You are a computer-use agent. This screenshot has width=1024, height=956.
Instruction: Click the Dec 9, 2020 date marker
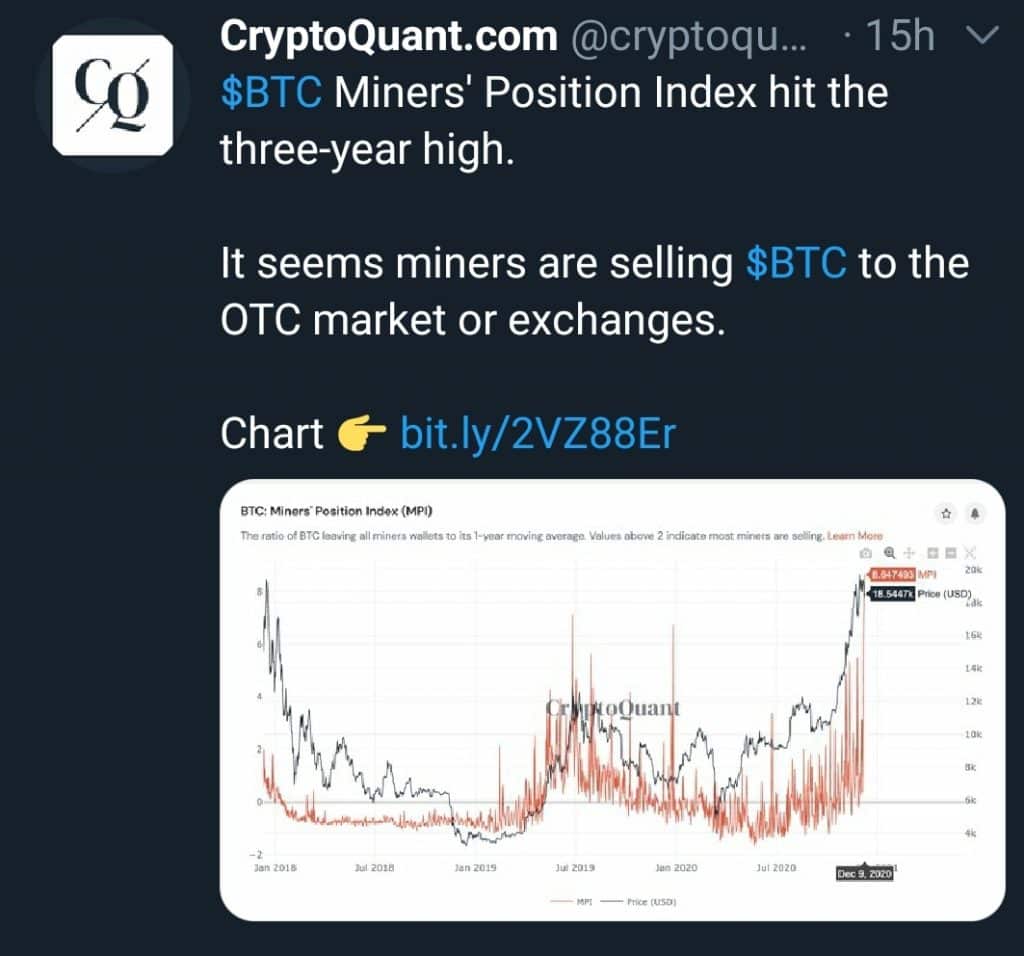point(865,874)
